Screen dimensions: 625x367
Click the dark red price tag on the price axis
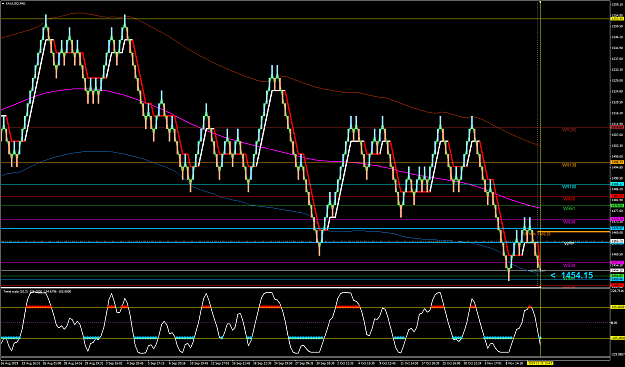[x=617, y=127]
